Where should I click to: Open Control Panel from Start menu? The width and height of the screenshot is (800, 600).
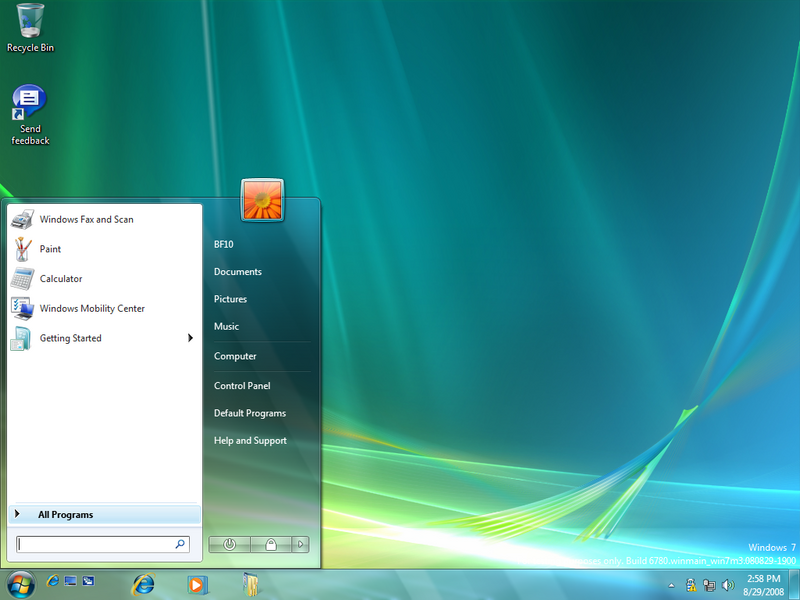point(242,386)
